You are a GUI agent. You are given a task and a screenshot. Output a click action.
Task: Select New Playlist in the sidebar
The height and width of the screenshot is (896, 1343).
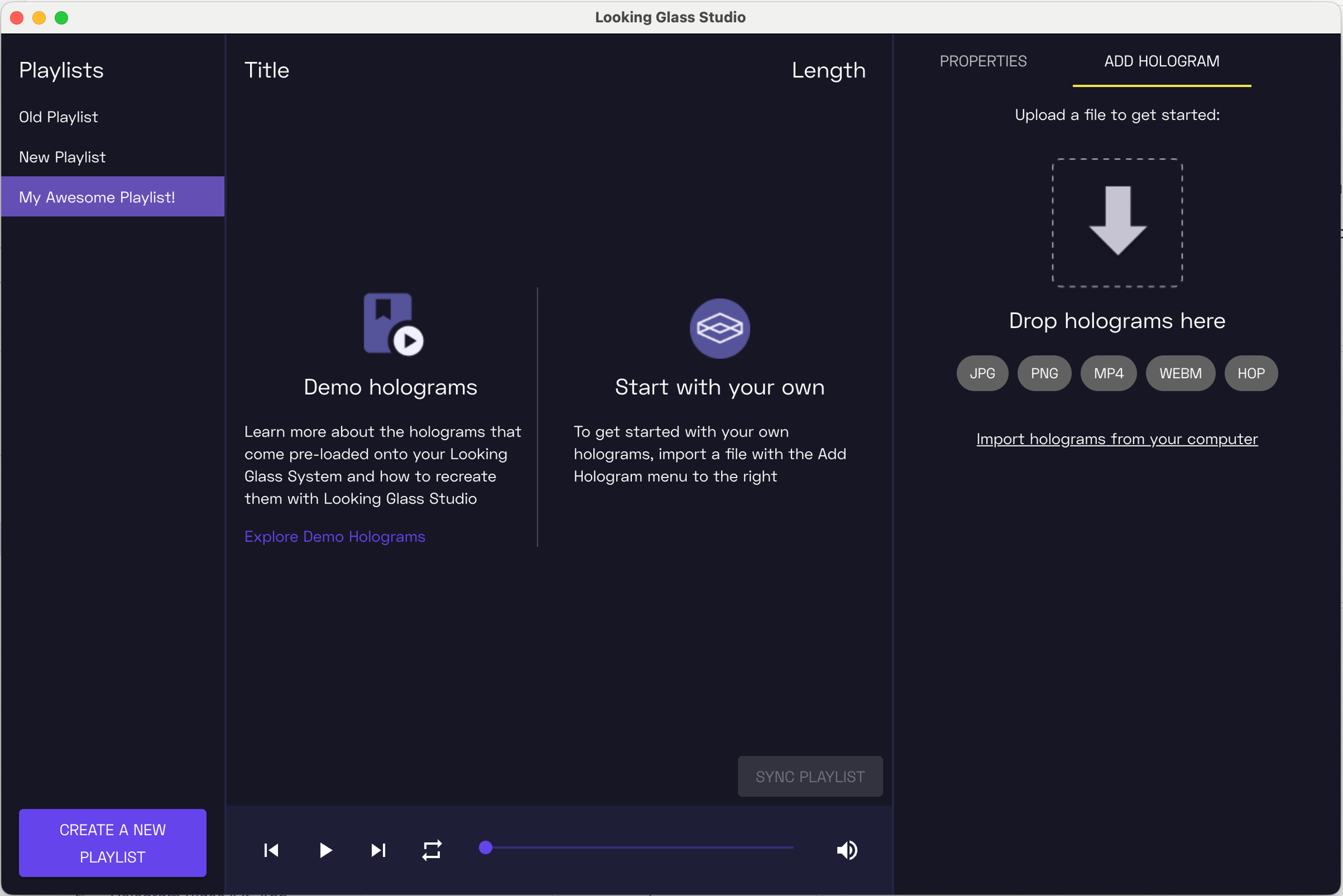pyautogui.click(x=62, y=157)
